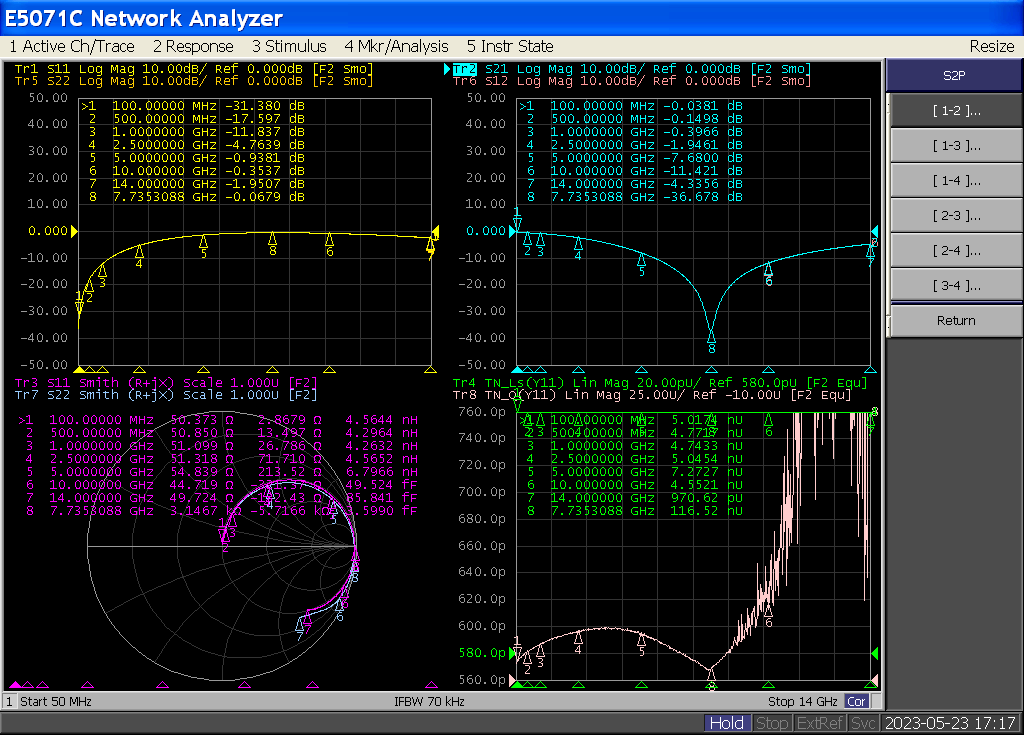Click the Return softkey

[956, 321]
